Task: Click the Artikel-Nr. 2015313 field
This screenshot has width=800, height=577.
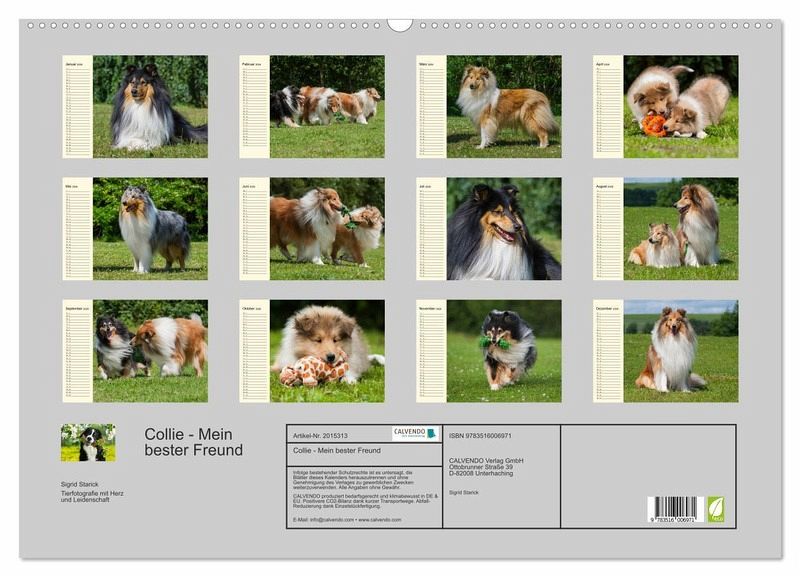Action: coord(320,435)
